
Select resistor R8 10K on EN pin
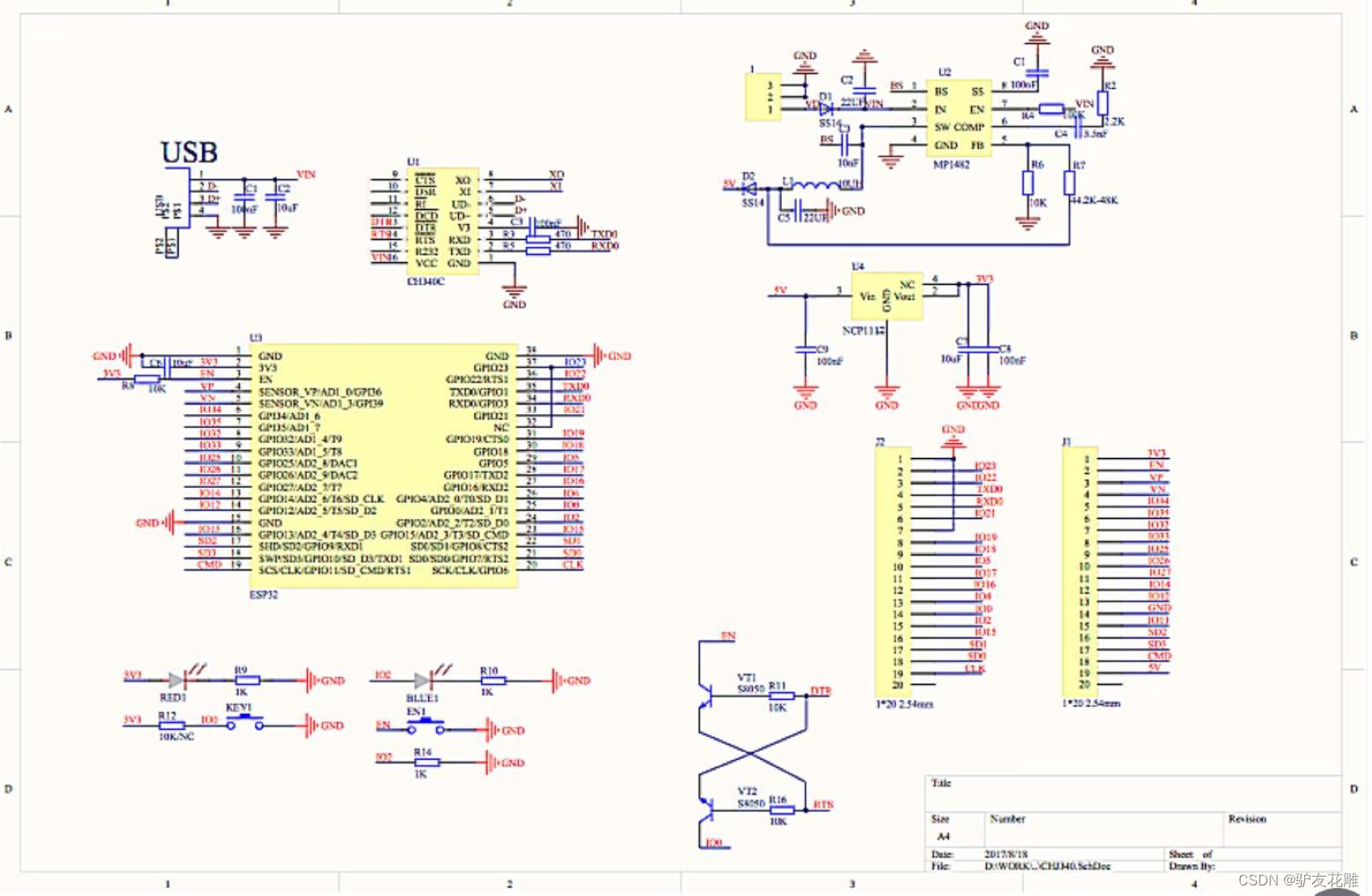point(148,378)
